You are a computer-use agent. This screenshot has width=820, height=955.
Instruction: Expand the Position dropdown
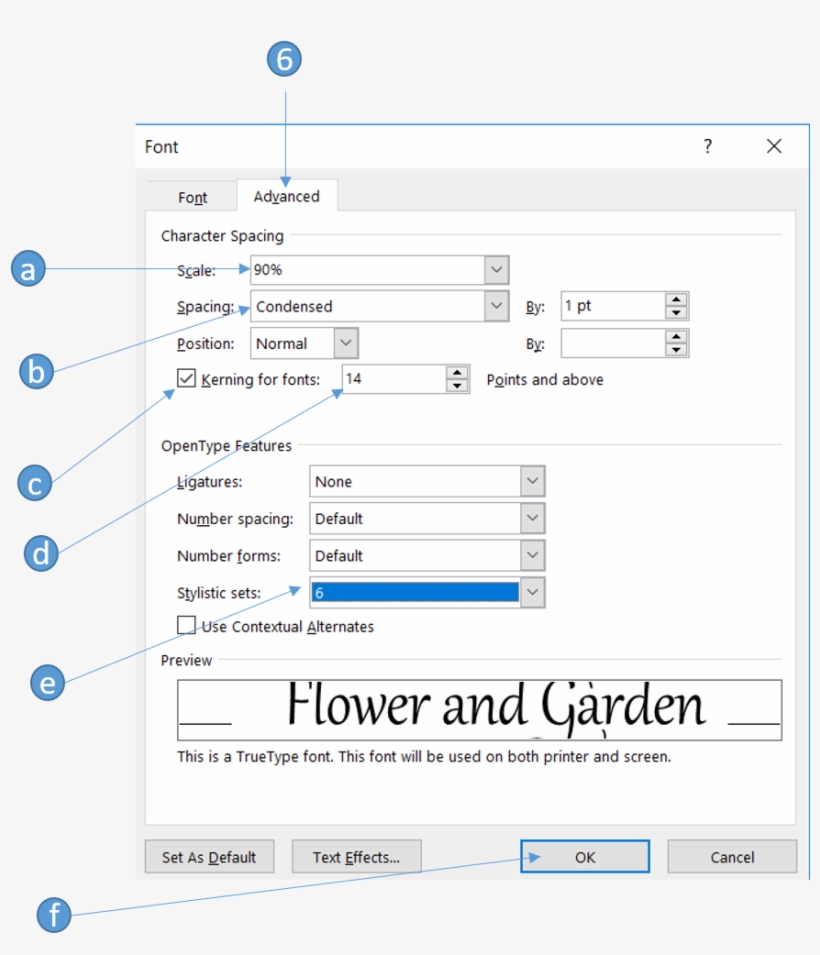coord(347,343)
